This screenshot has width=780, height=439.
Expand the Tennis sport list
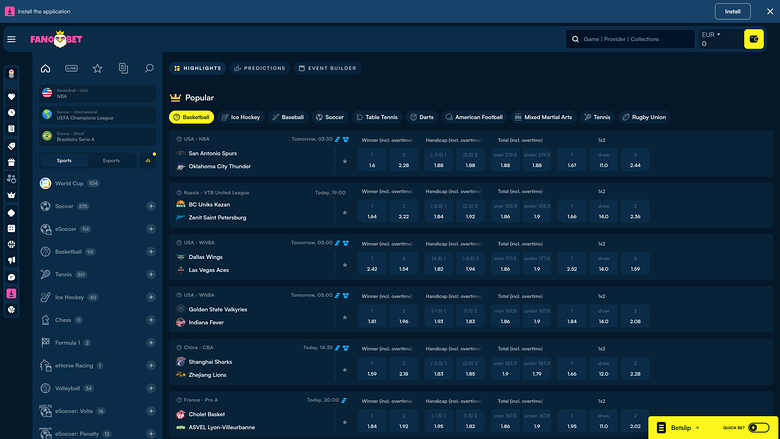[x=151, y=274]
